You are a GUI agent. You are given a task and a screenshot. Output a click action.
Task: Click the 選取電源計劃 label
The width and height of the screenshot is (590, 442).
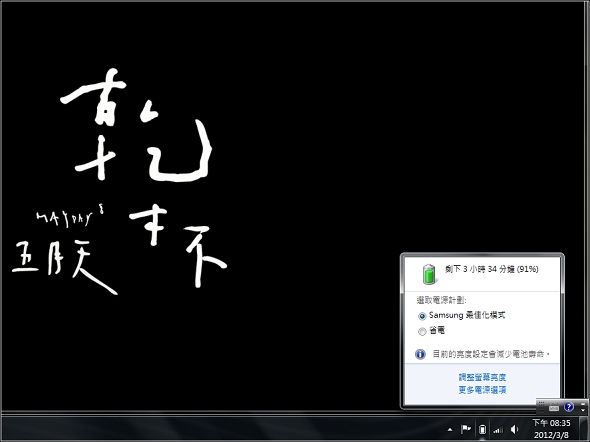tap(441, 300)
